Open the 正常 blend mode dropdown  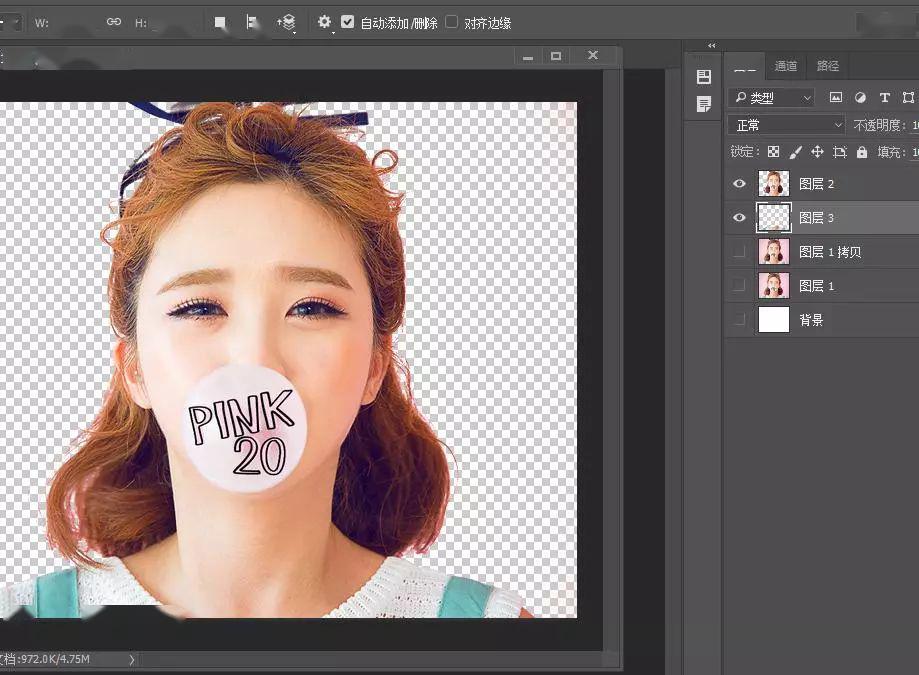(787, 125)
